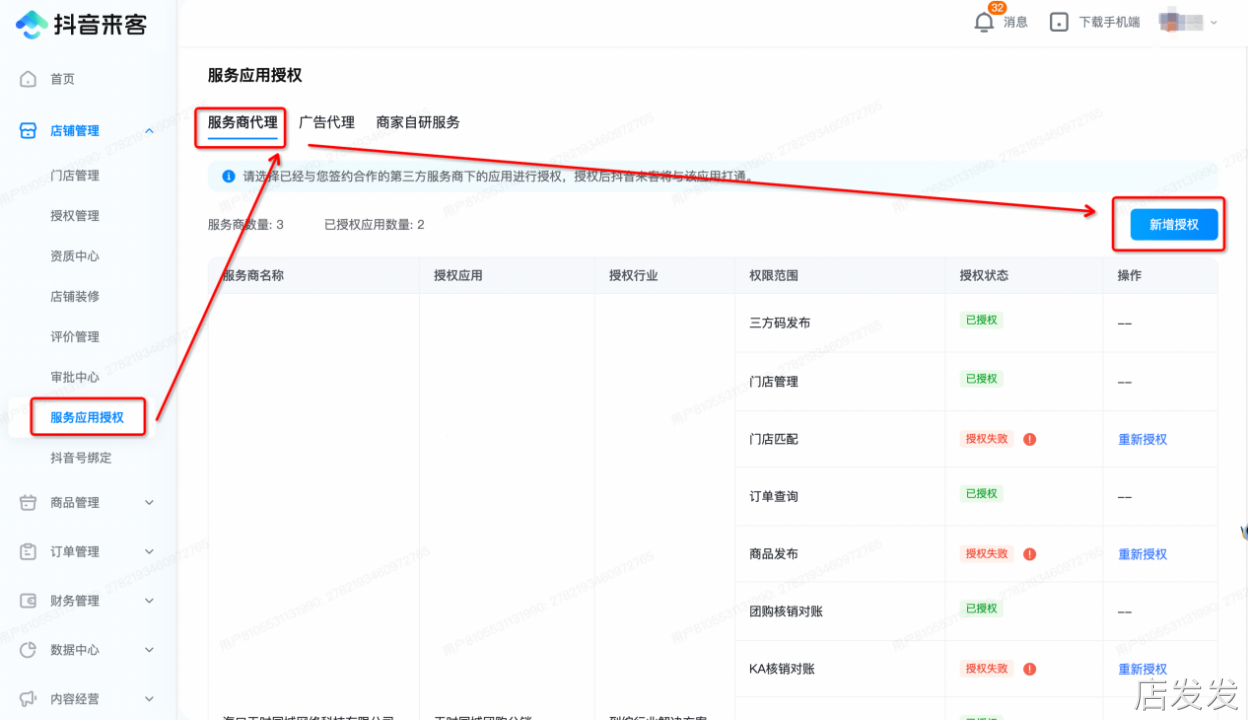Click the red alert icon for 商品发布

click(1030, 554)
